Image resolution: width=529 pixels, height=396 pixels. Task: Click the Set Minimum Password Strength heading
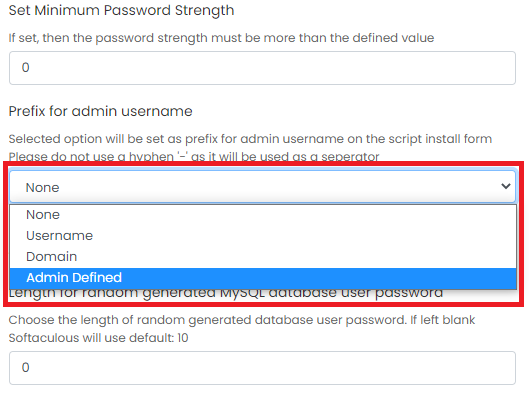(121, 10)
